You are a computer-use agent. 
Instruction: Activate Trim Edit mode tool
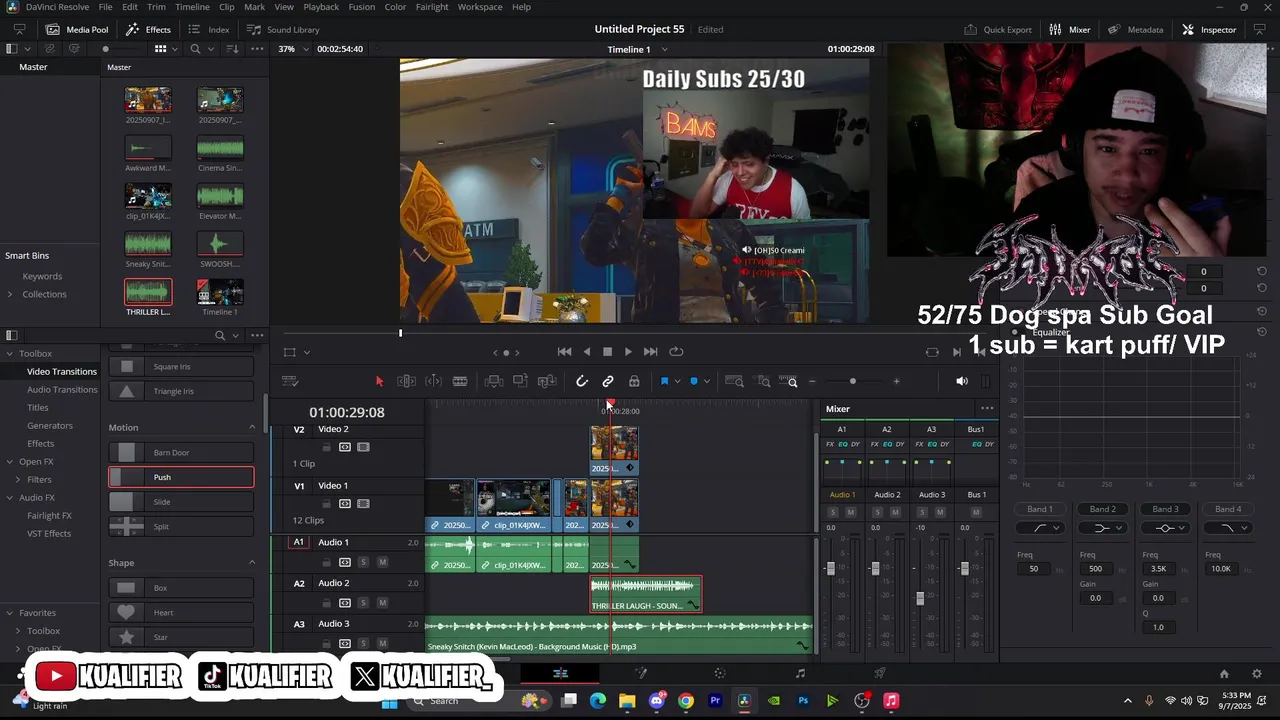click(406, 381)
